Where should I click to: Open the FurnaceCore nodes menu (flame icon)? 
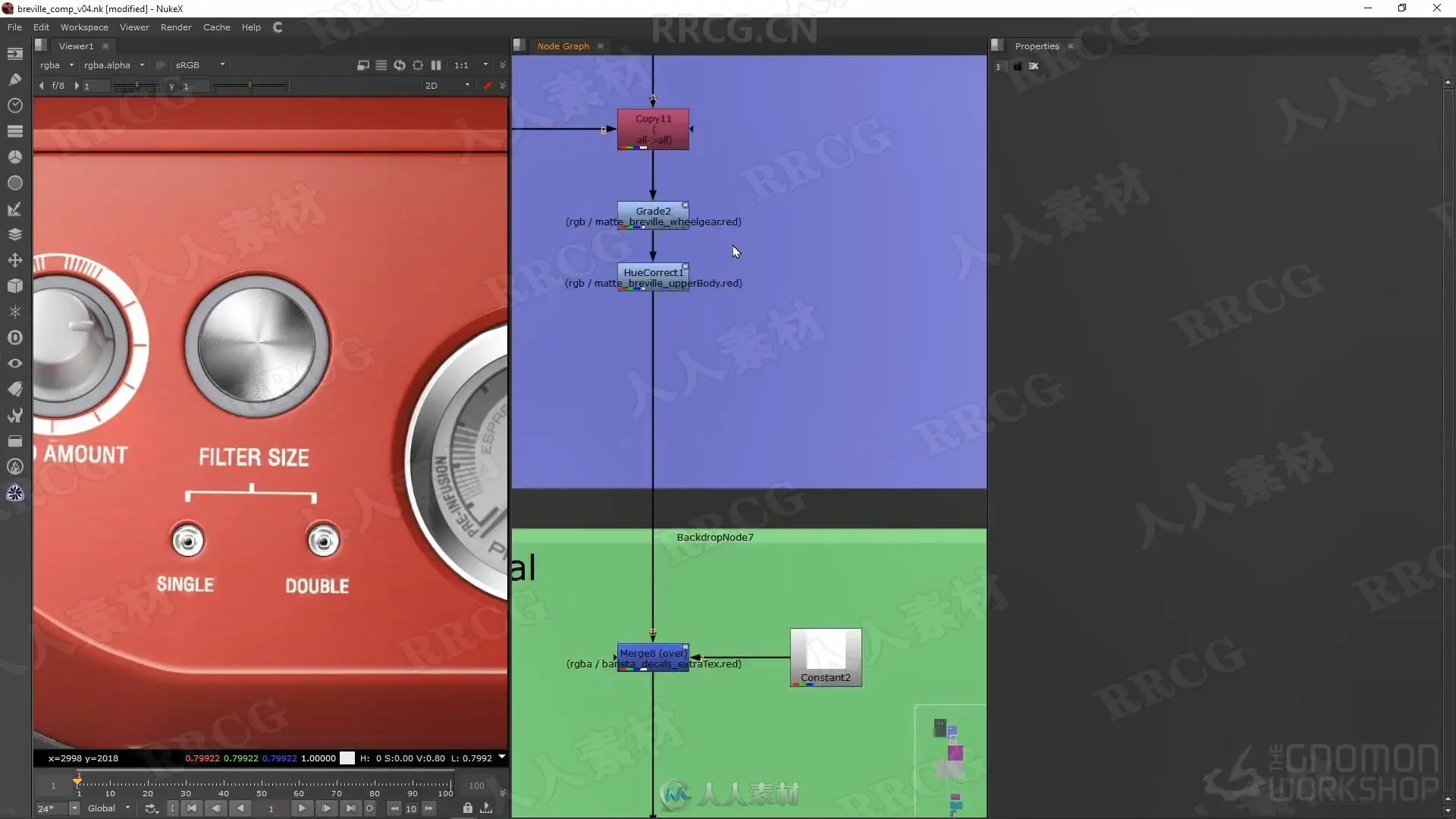[15, 466]
